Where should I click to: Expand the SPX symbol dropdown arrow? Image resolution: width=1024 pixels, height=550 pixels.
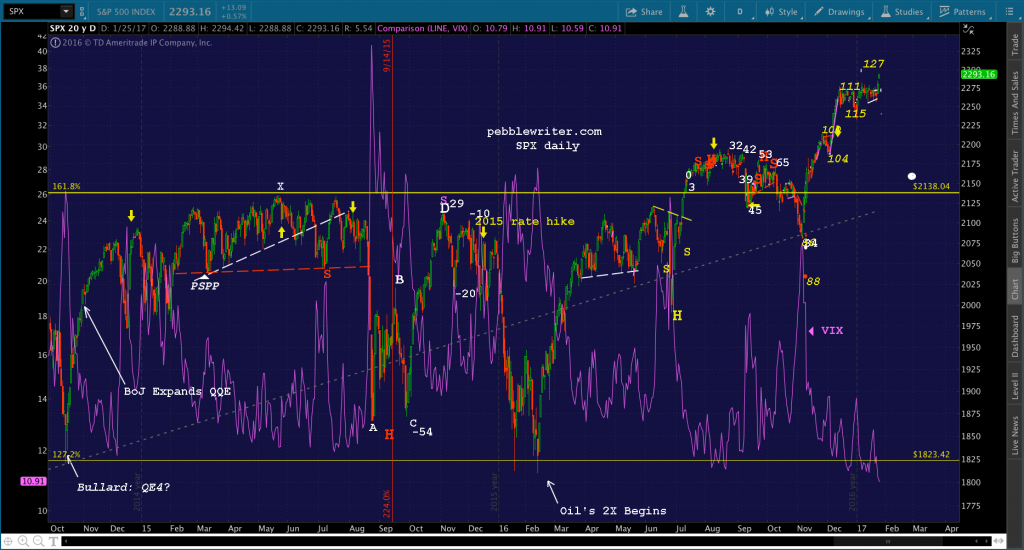point(66,11)
